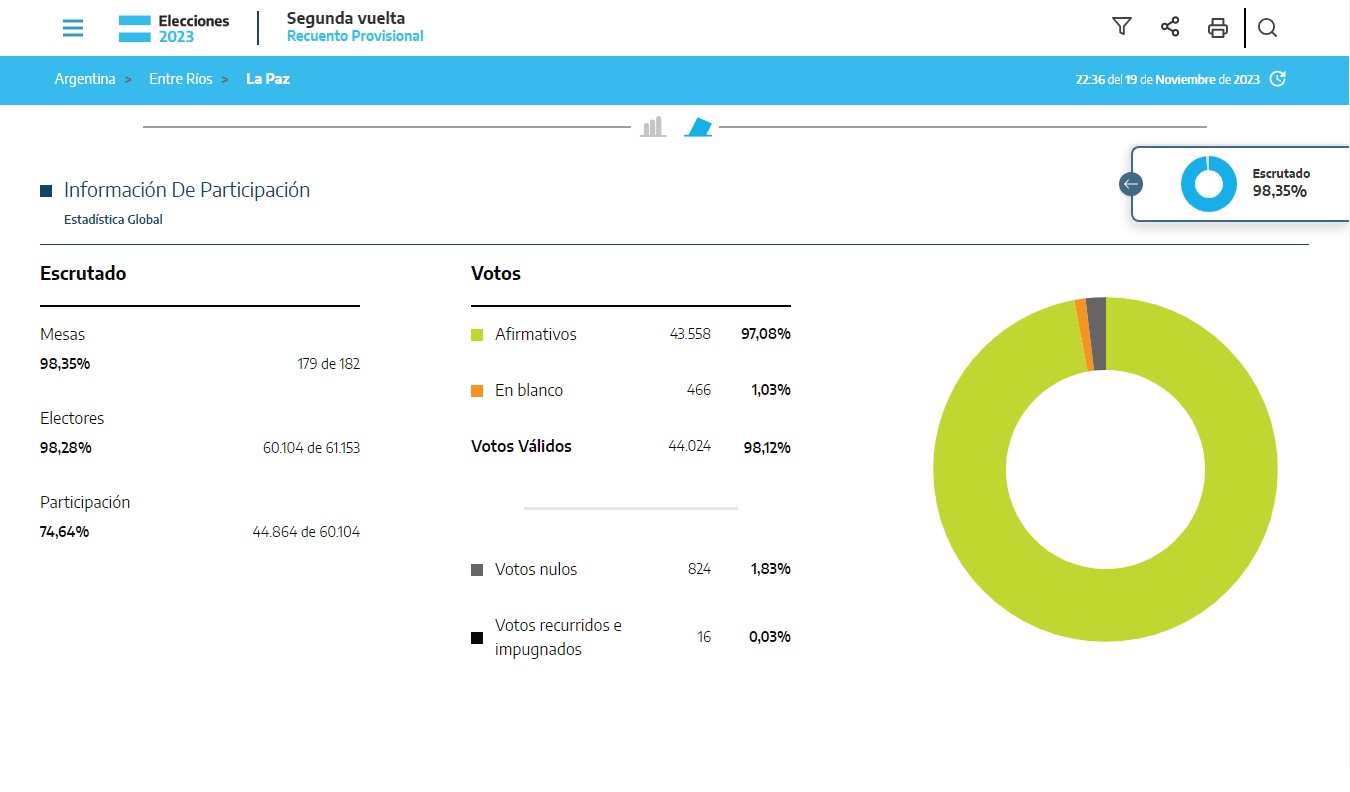
Task: Click the Afirmativos green swatch
Action: pyautogui.click(x=477, y=335)
